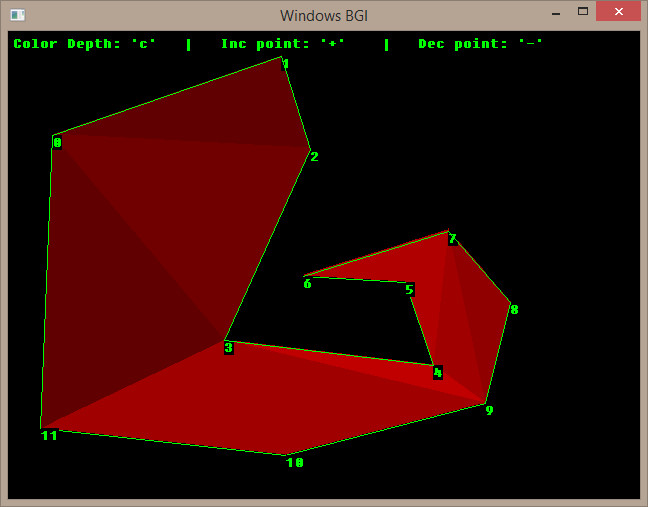Pick the vertex labeled 3
648x507 pixels.
[x=228, y=347]
